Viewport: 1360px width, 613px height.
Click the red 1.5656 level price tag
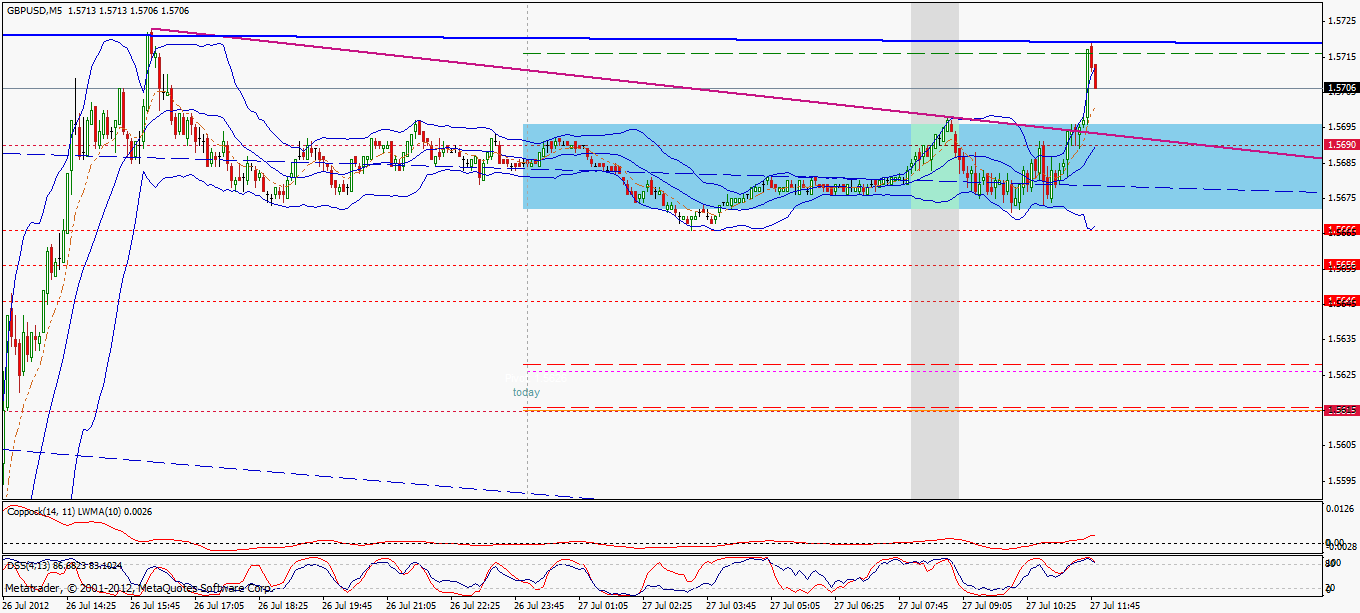pos(1341,265)
